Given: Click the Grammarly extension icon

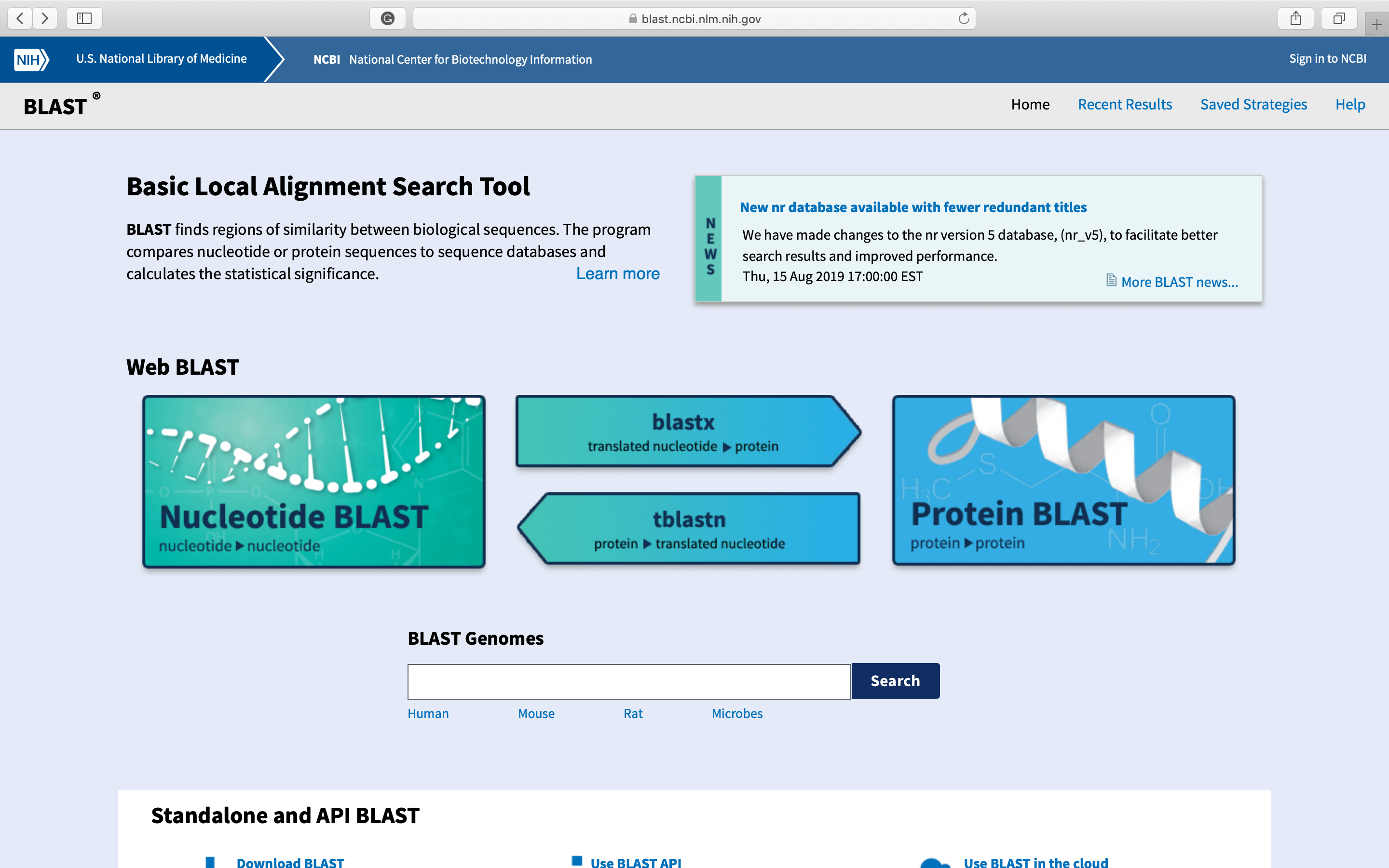Looking at the screenshot, I should 387,18.
